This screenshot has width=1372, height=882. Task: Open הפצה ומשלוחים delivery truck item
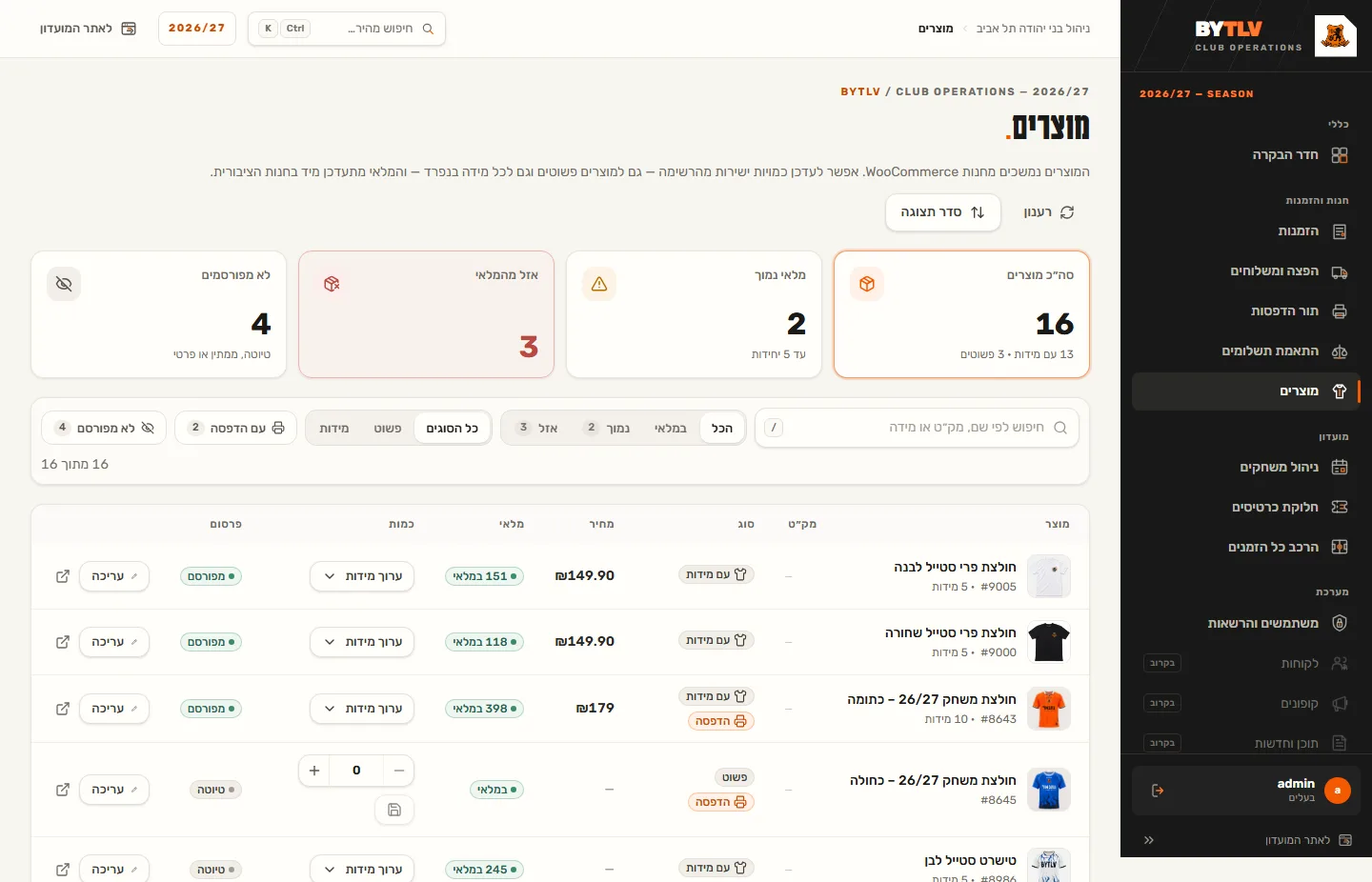coord(1244,271)
